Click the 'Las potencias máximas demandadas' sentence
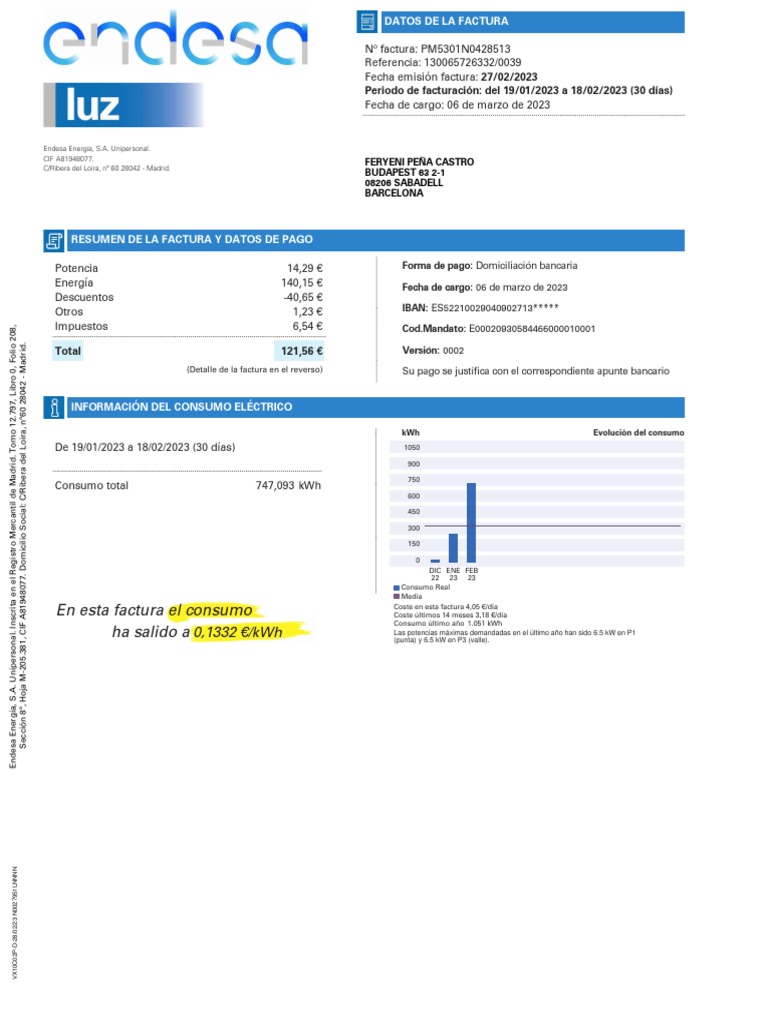This screenshot has height=1024, width=768. [515, 636]
